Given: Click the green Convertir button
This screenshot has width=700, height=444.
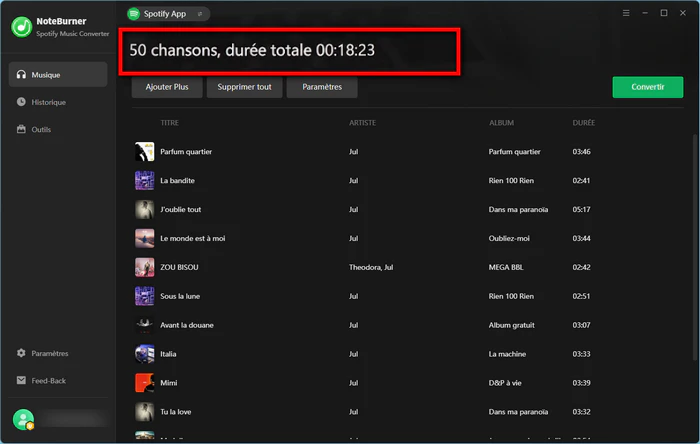Looking at the screenshot, I should [x=647, y=87].
